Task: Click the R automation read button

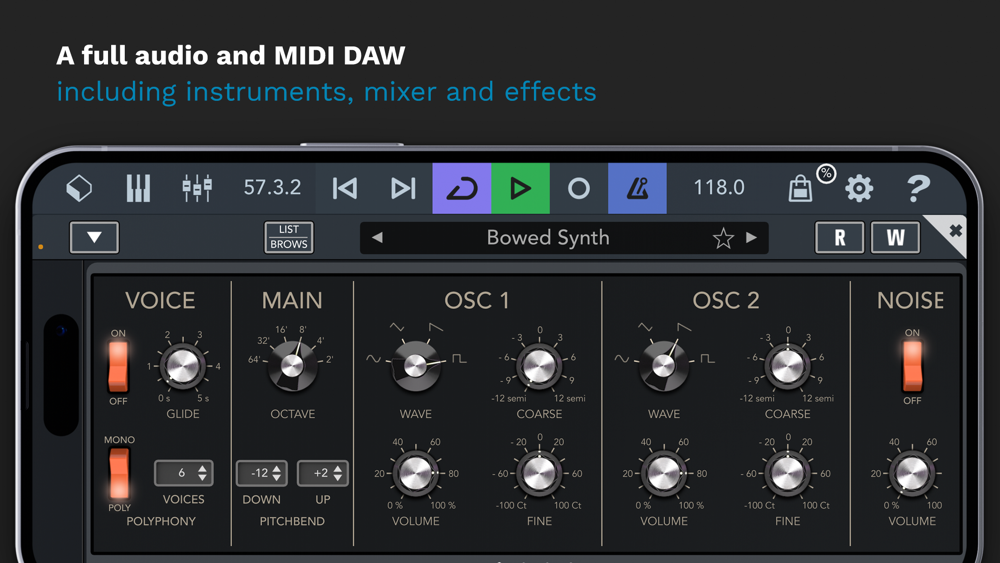Action: point(840,238)
